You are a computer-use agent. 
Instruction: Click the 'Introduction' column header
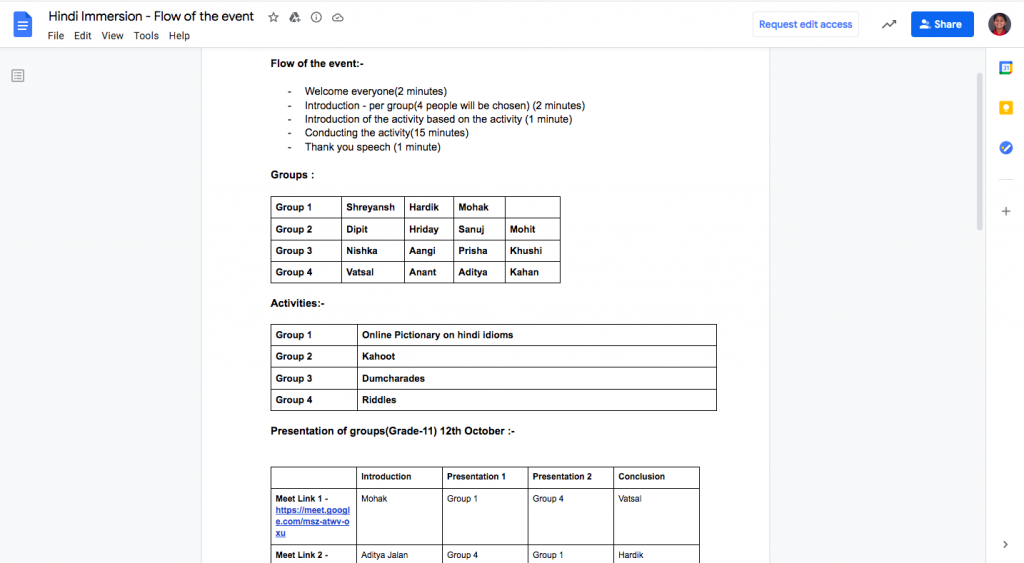pyautogui.click(x=399, y=477)
